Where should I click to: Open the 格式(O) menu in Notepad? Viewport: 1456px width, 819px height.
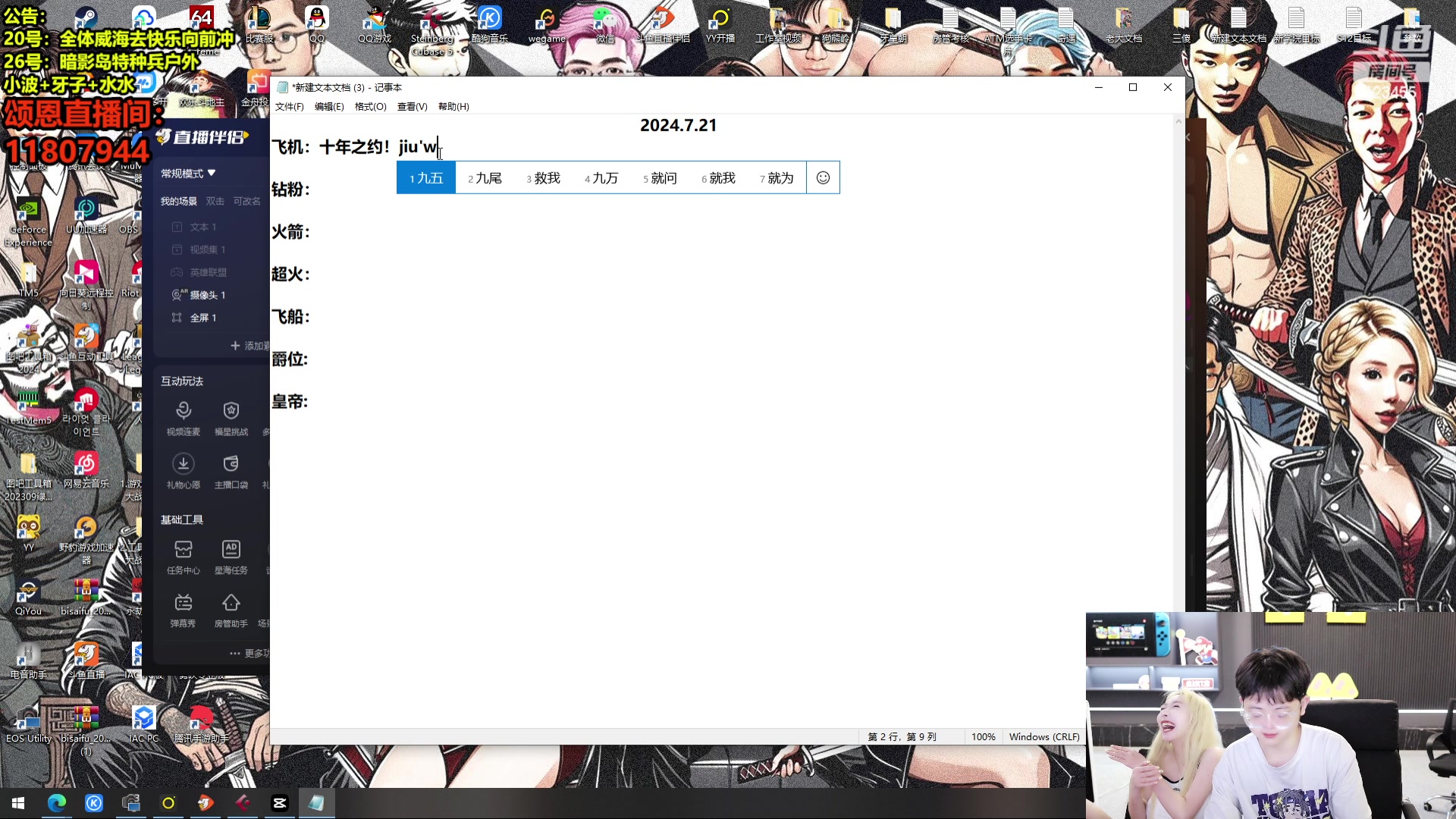(x=370, y=107)
